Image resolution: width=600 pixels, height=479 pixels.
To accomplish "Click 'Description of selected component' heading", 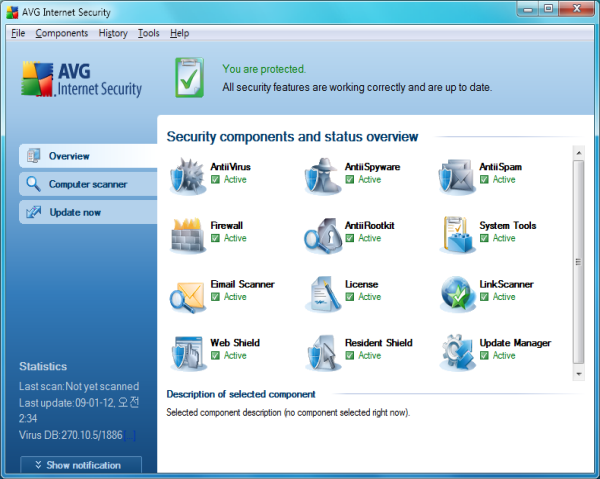I will pos(241,394).
